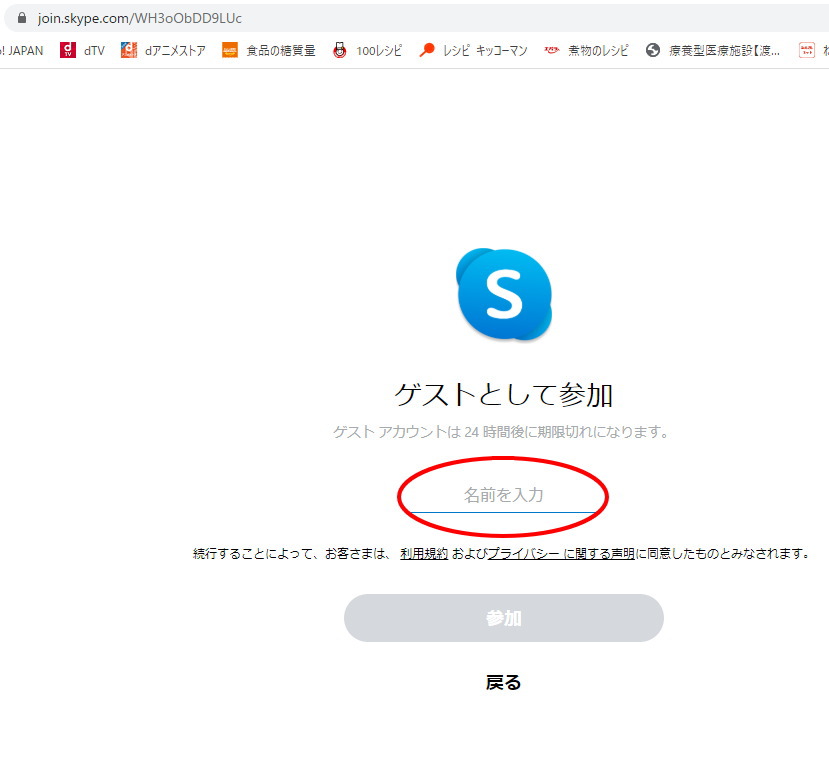The height and width of the screenshot is (757, 829).
Task: Open the dTV bookmark label
Action: click(x=94, y=50)
